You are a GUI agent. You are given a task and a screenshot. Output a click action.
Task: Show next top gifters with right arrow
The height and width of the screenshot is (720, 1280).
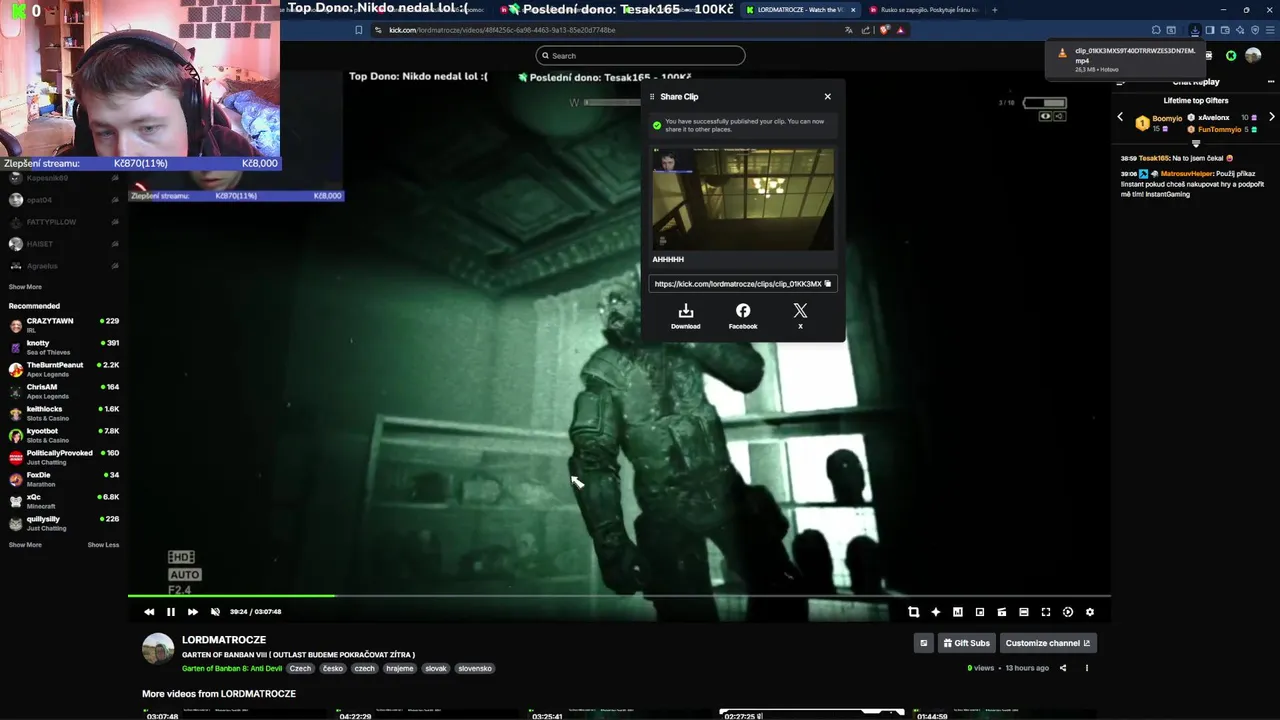tap(1272, 118)
